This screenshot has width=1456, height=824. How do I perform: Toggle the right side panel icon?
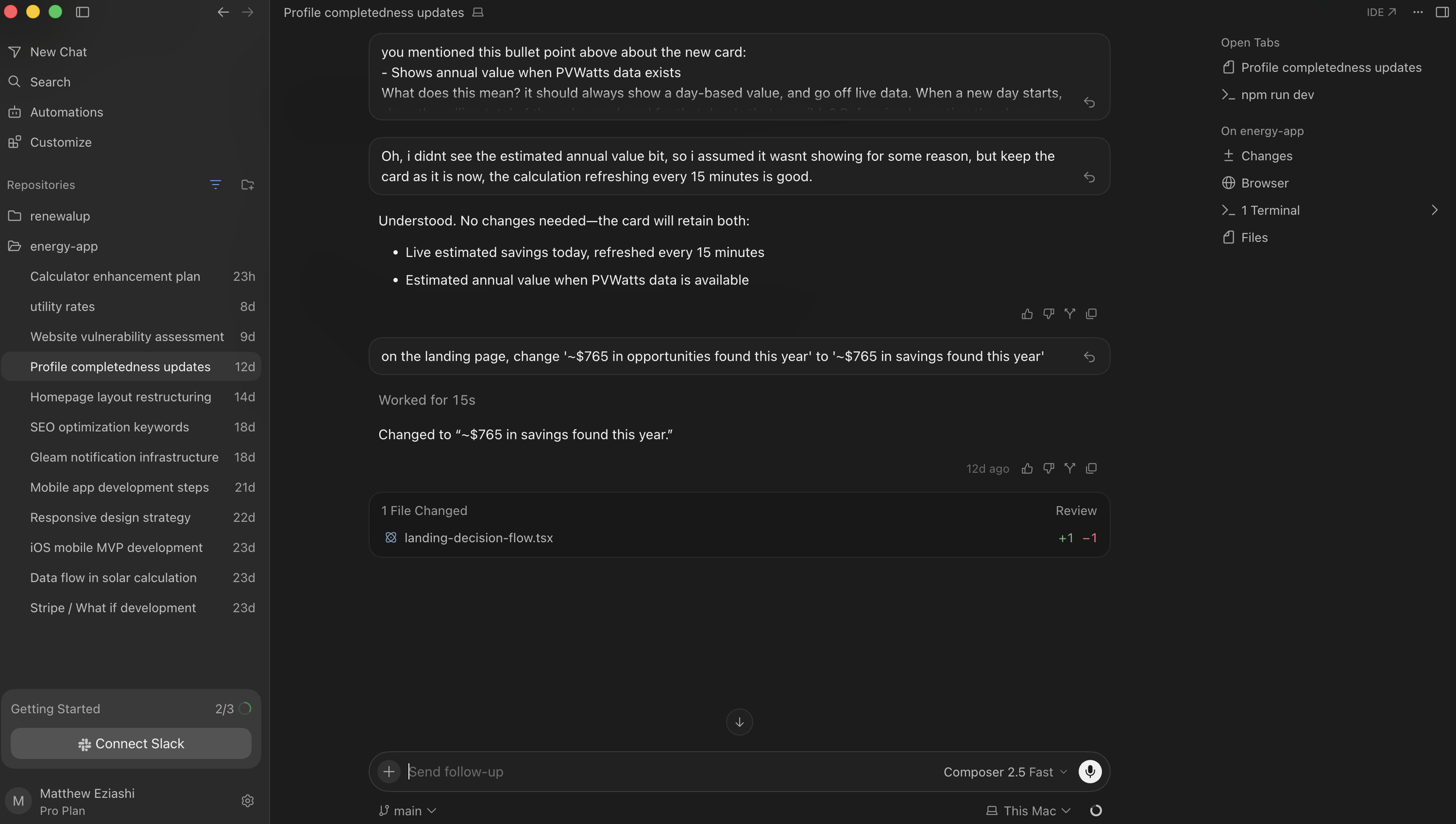click(x=1441, y=12)
